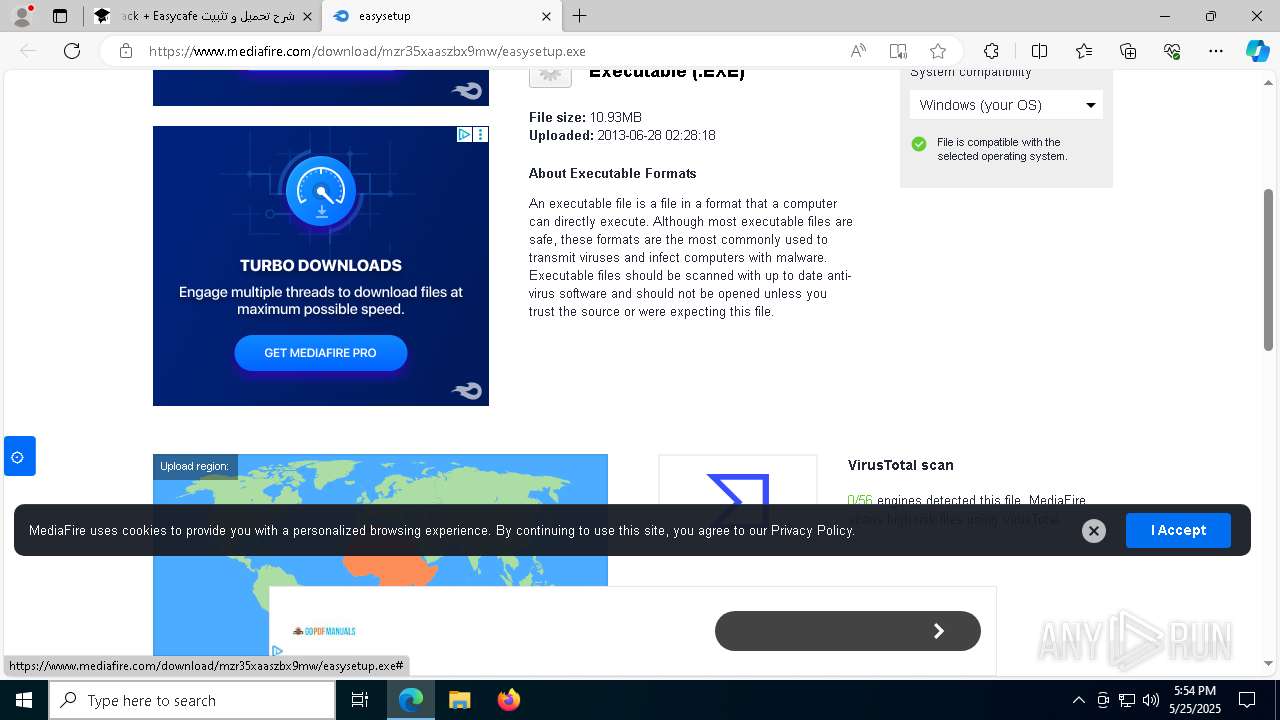Open the notification center icon
Image resolution: width=1280 pixels, height=720 pixels.
click(x=1247, y=700)
